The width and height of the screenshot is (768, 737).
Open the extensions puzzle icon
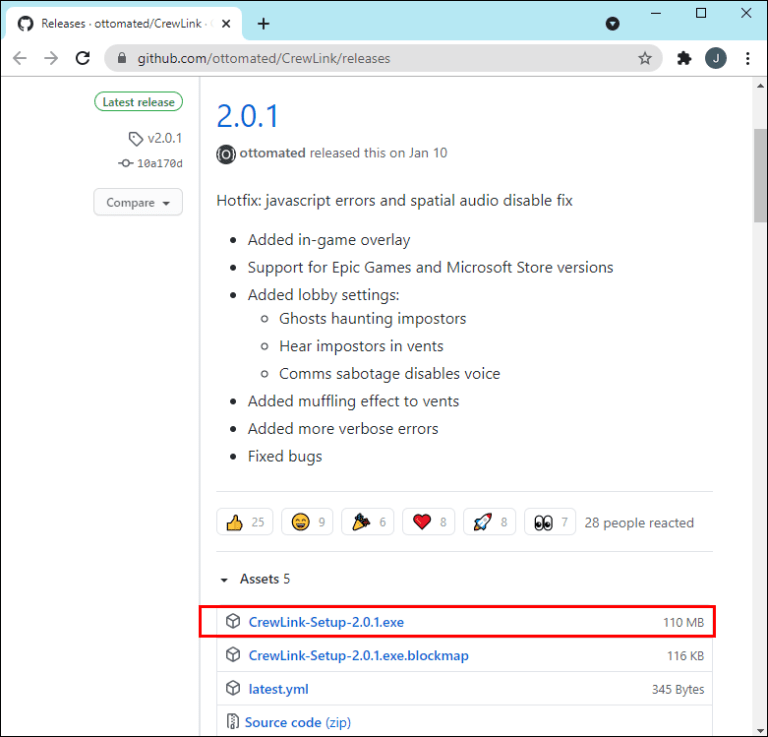coord(684,58)
